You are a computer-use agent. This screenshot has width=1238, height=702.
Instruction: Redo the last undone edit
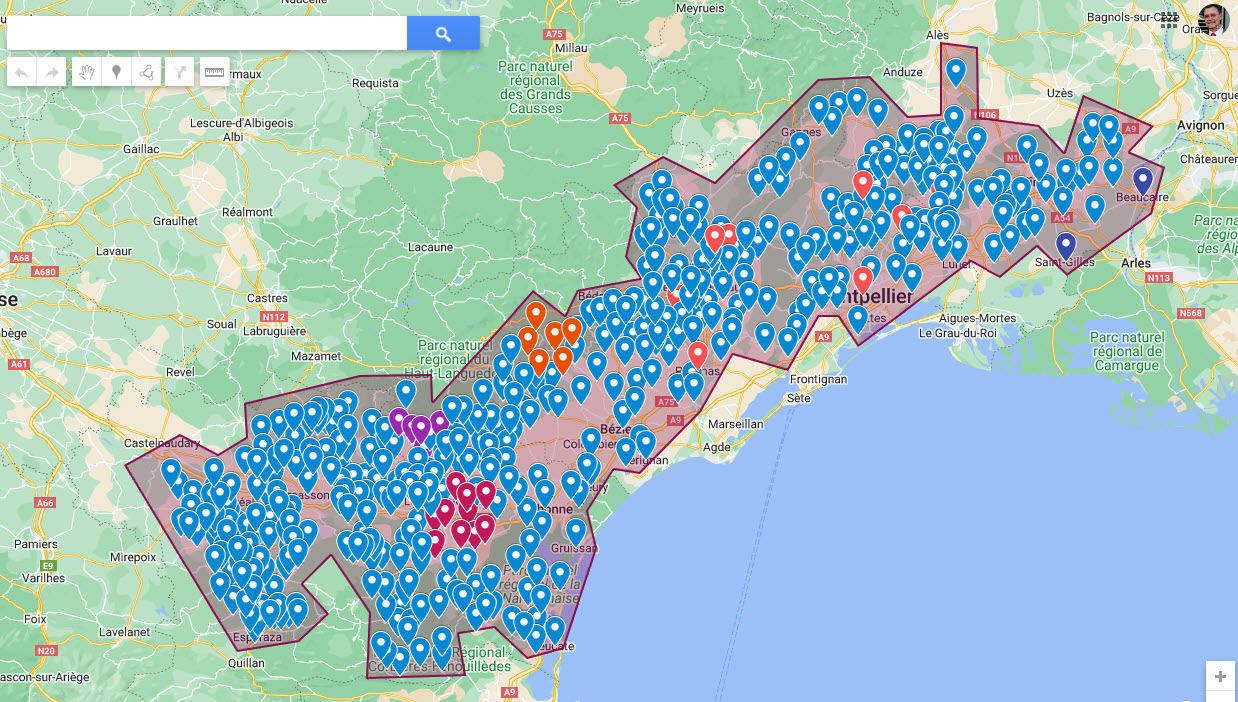(x=52, y=72)
